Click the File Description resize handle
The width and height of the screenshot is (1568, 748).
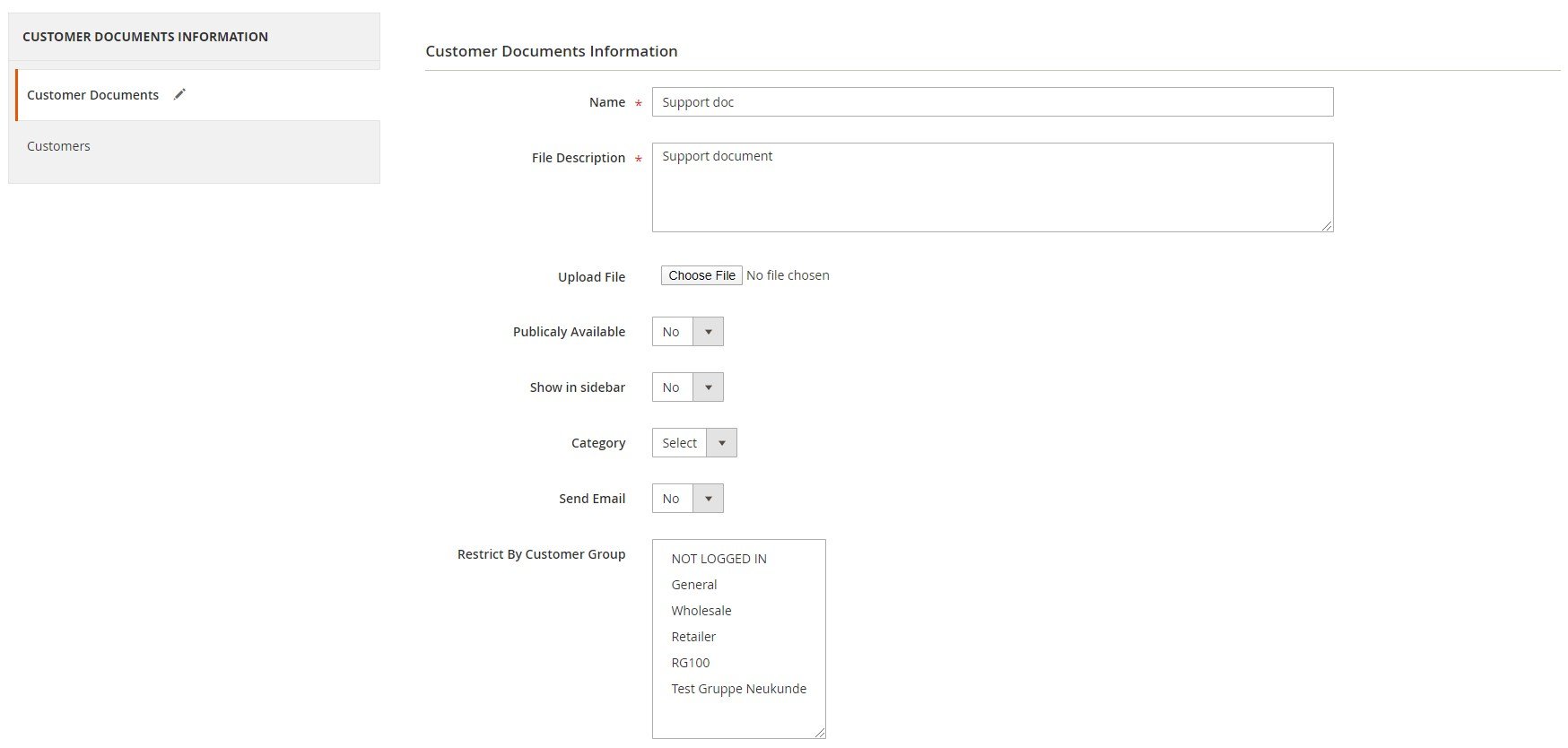[1327, 225]
